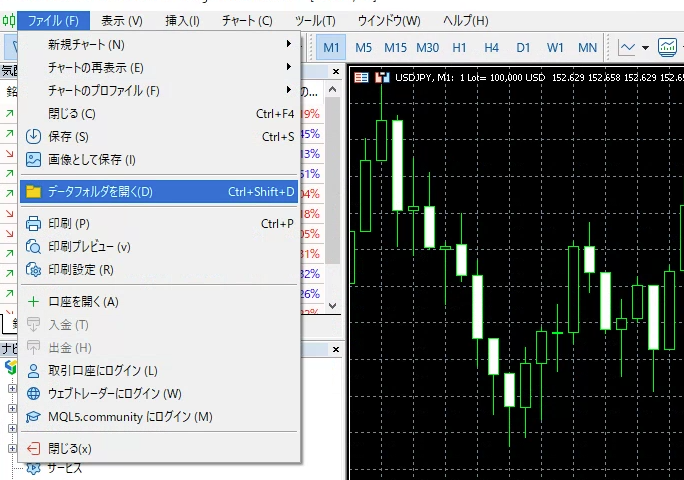Choose 取引口座にログイン (L)
684x480 pixels.
(x=103, y=371)
